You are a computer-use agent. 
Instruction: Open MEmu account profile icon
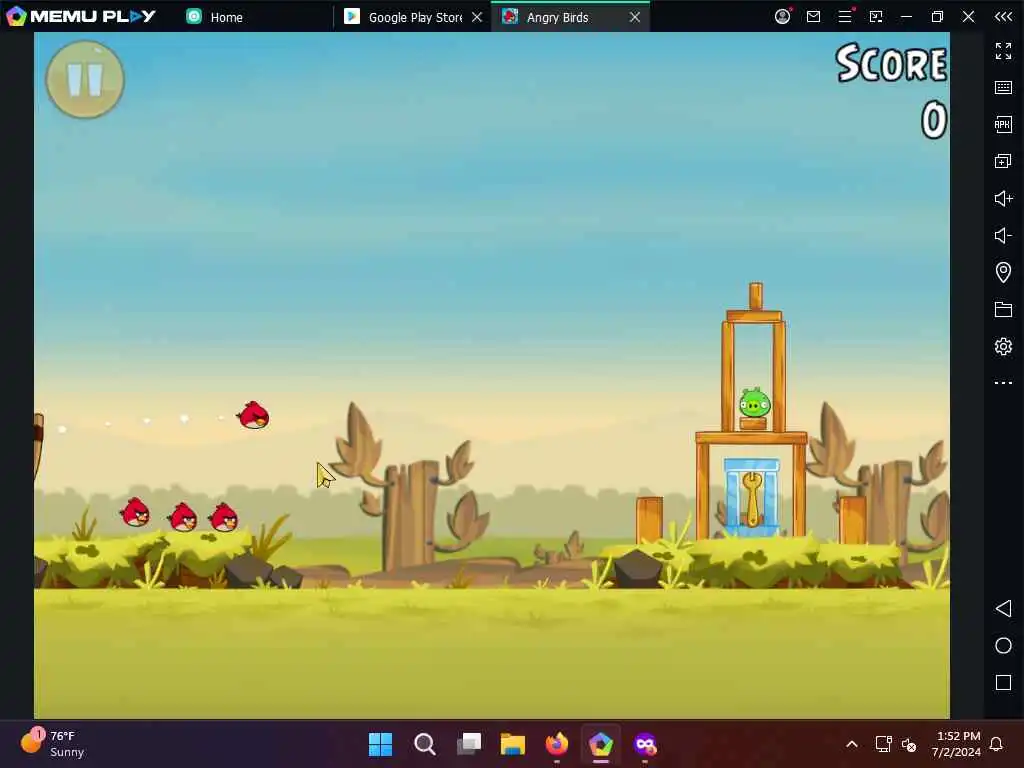coord(782,16)
